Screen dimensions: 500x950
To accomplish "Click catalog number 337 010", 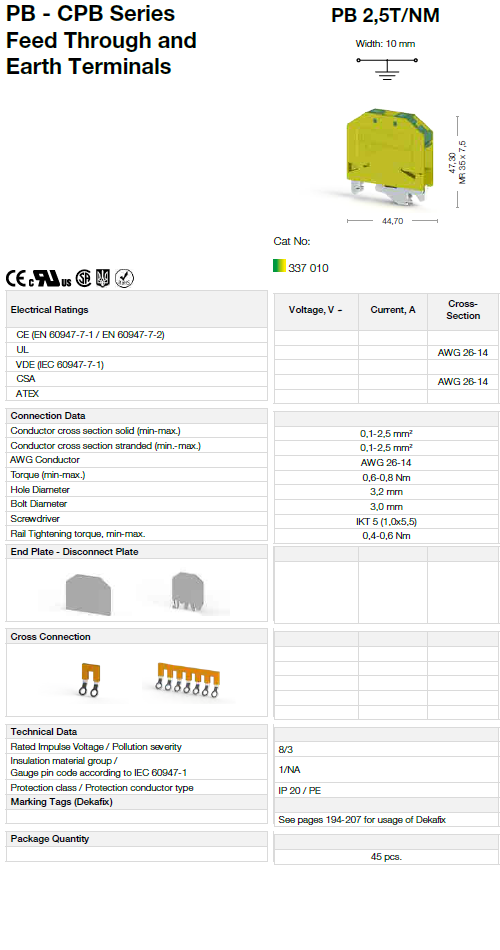I will (x=308, y=268).
